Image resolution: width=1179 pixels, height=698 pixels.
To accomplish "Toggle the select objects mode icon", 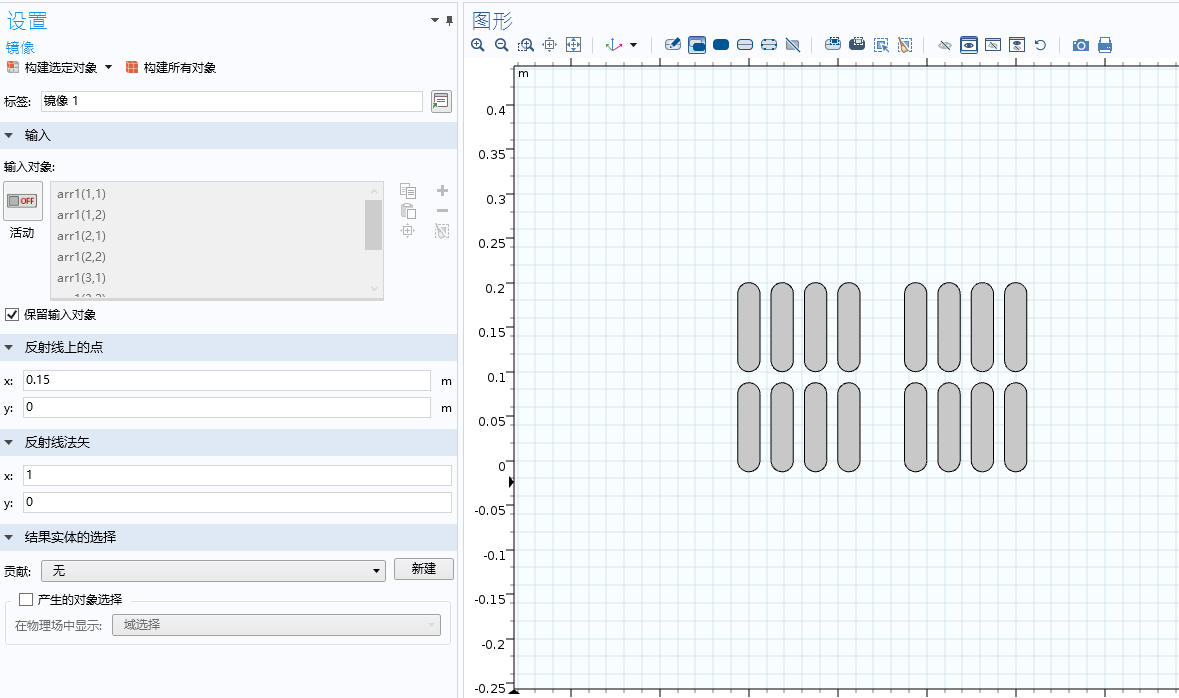I will [697, 45].
